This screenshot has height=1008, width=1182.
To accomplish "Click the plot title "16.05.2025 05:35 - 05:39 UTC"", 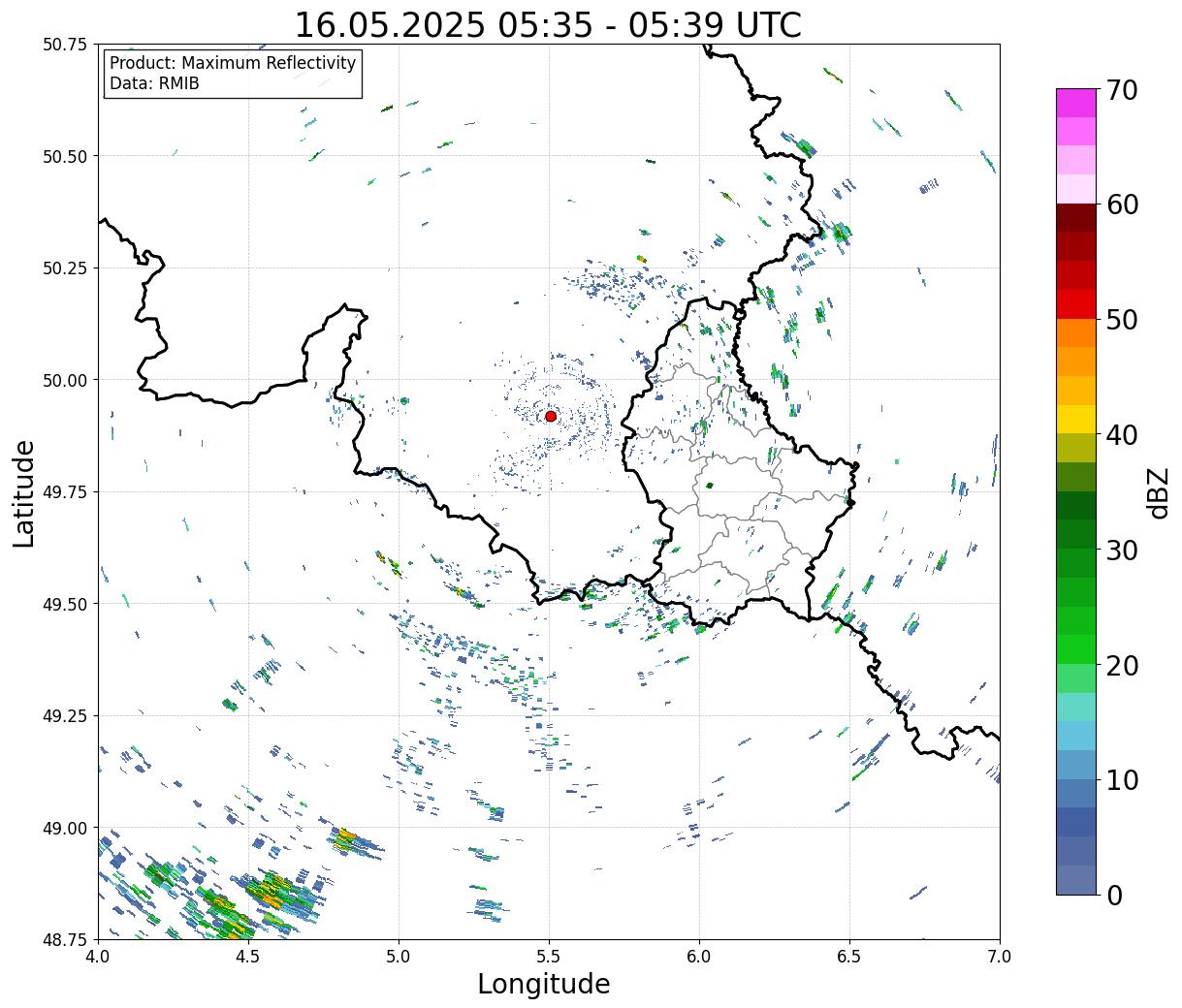I will point(548,25).
